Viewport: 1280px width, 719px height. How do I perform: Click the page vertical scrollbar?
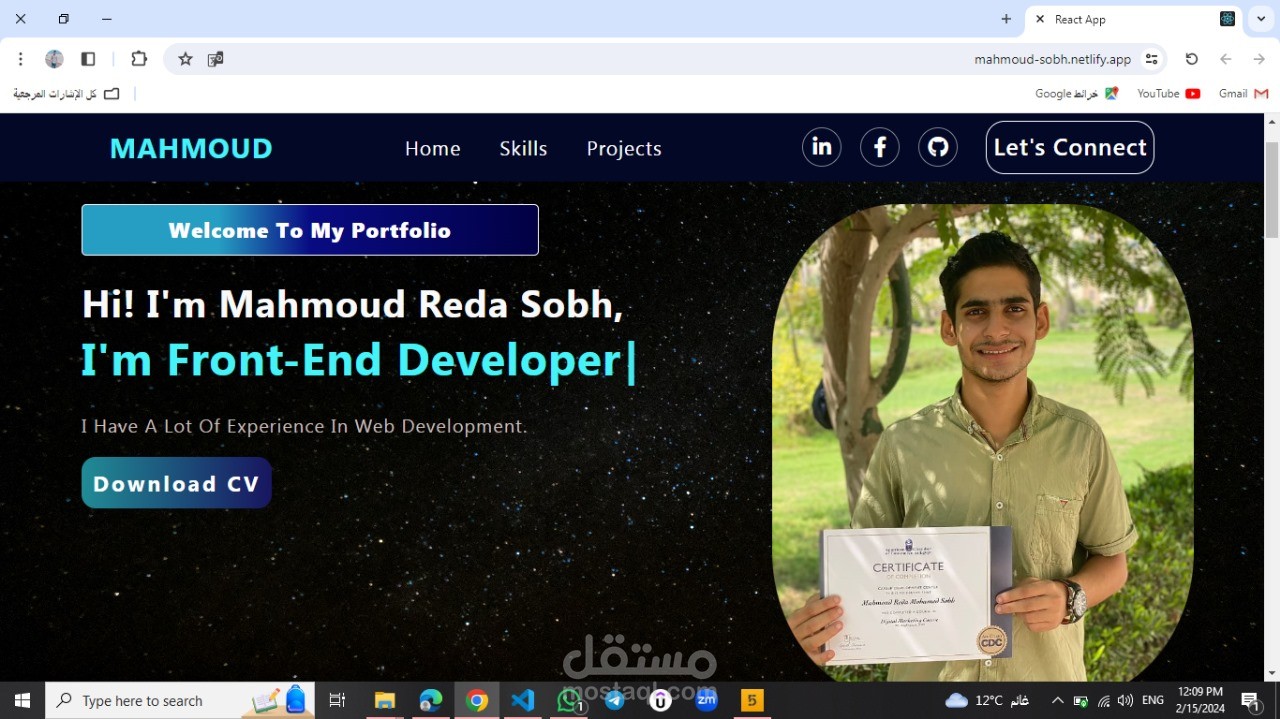click(1272, 190)
